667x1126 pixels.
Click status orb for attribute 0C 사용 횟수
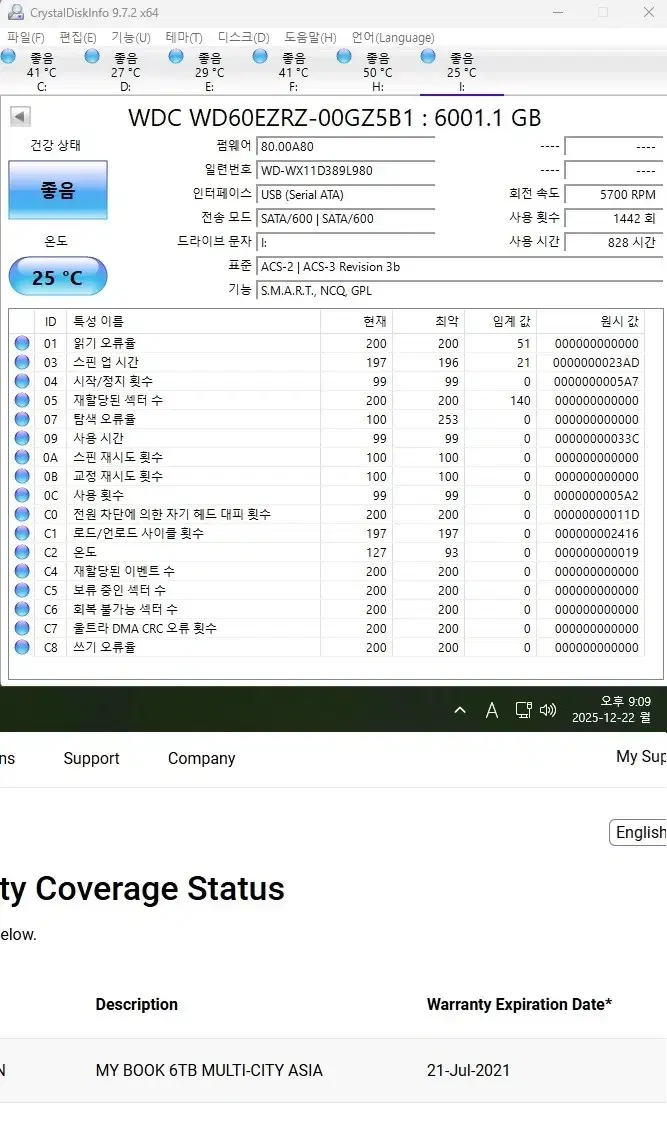pos(22,495)
